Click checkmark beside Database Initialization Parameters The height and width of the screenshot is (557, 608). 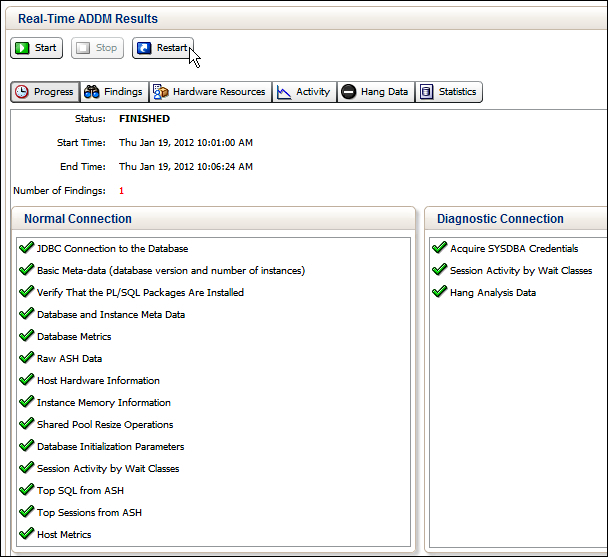(x=26, y=446)
